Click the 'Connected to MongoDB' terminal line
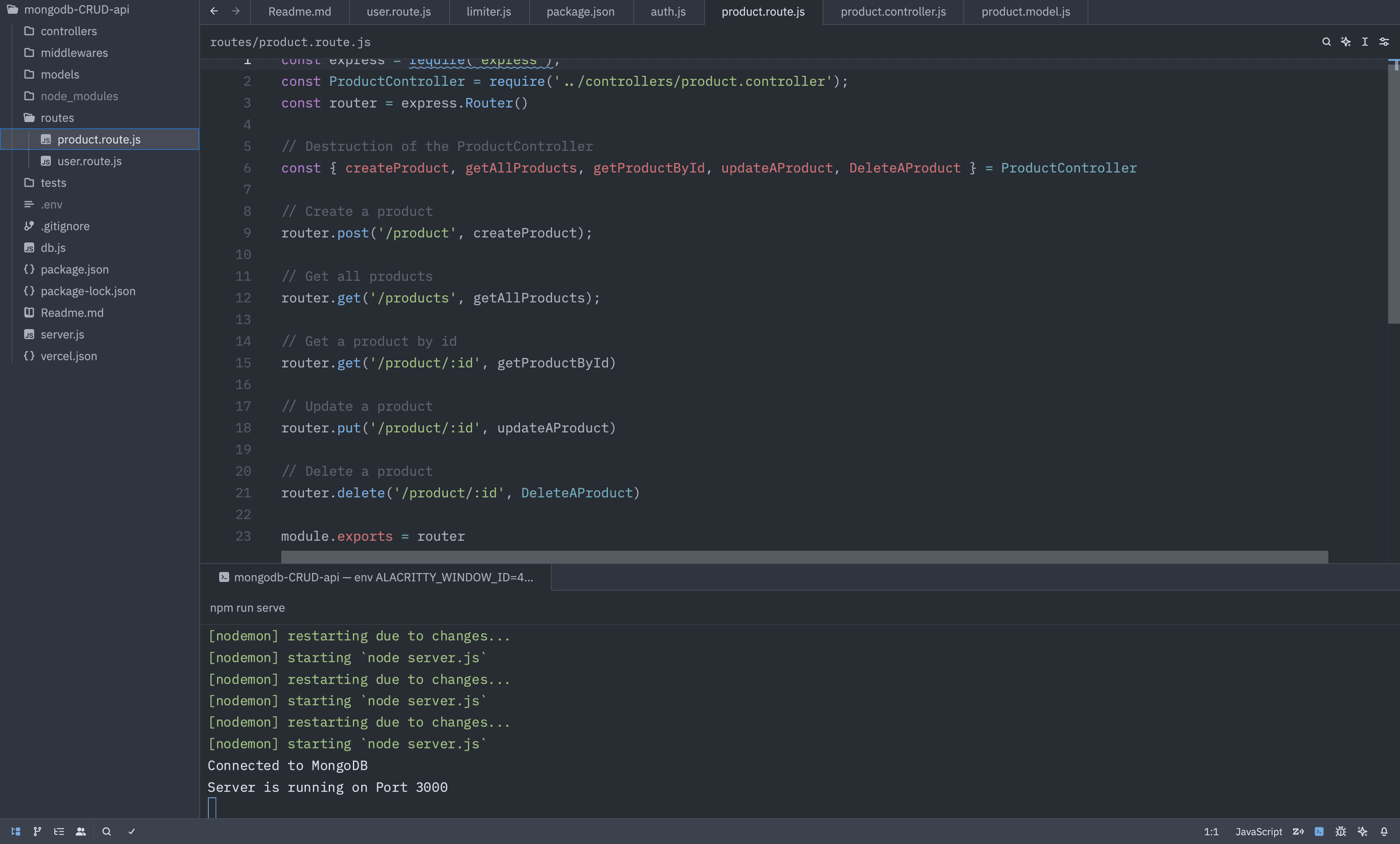 click(x=287, y=765)
